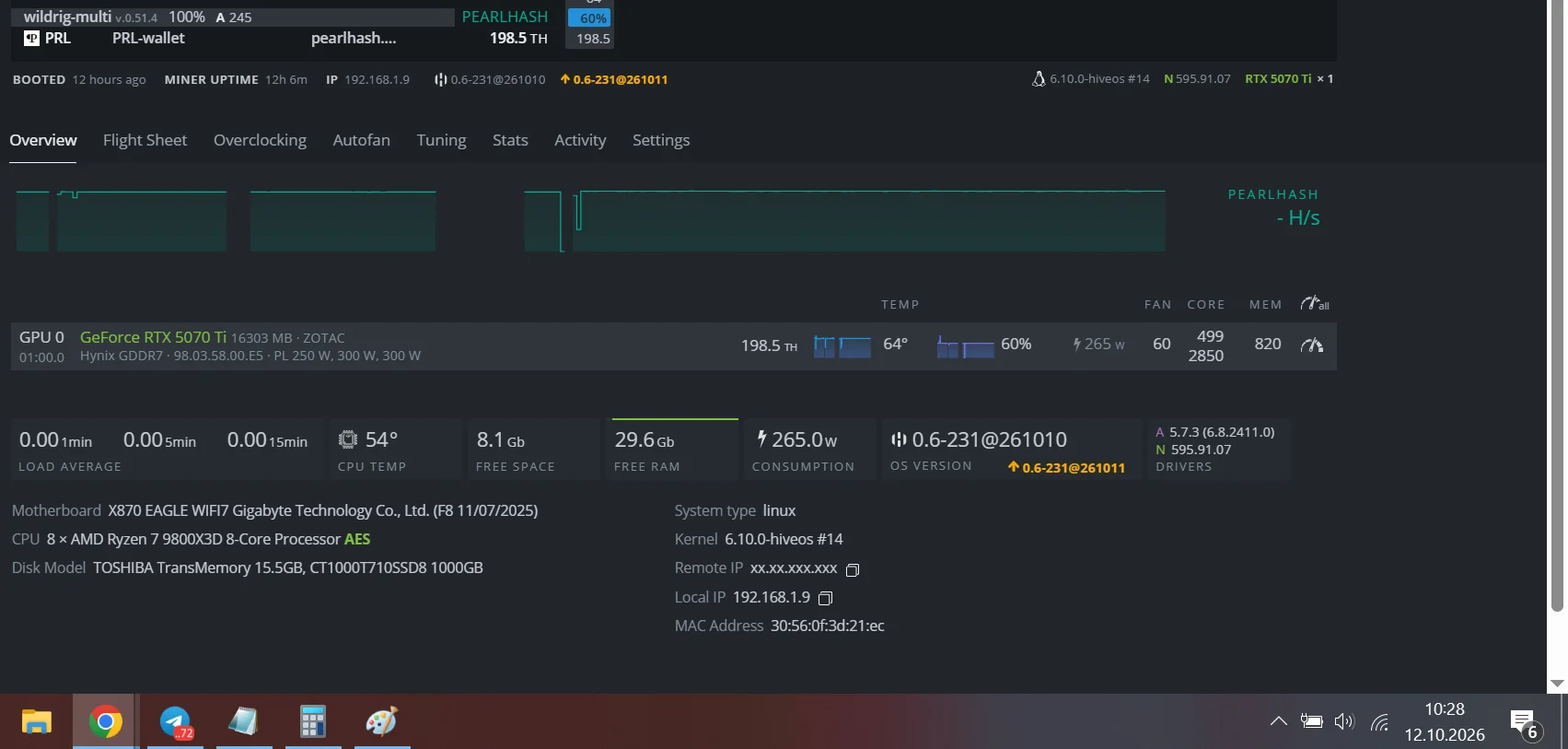Click the page vertical scrollbar thumb

coord(1558,306)
